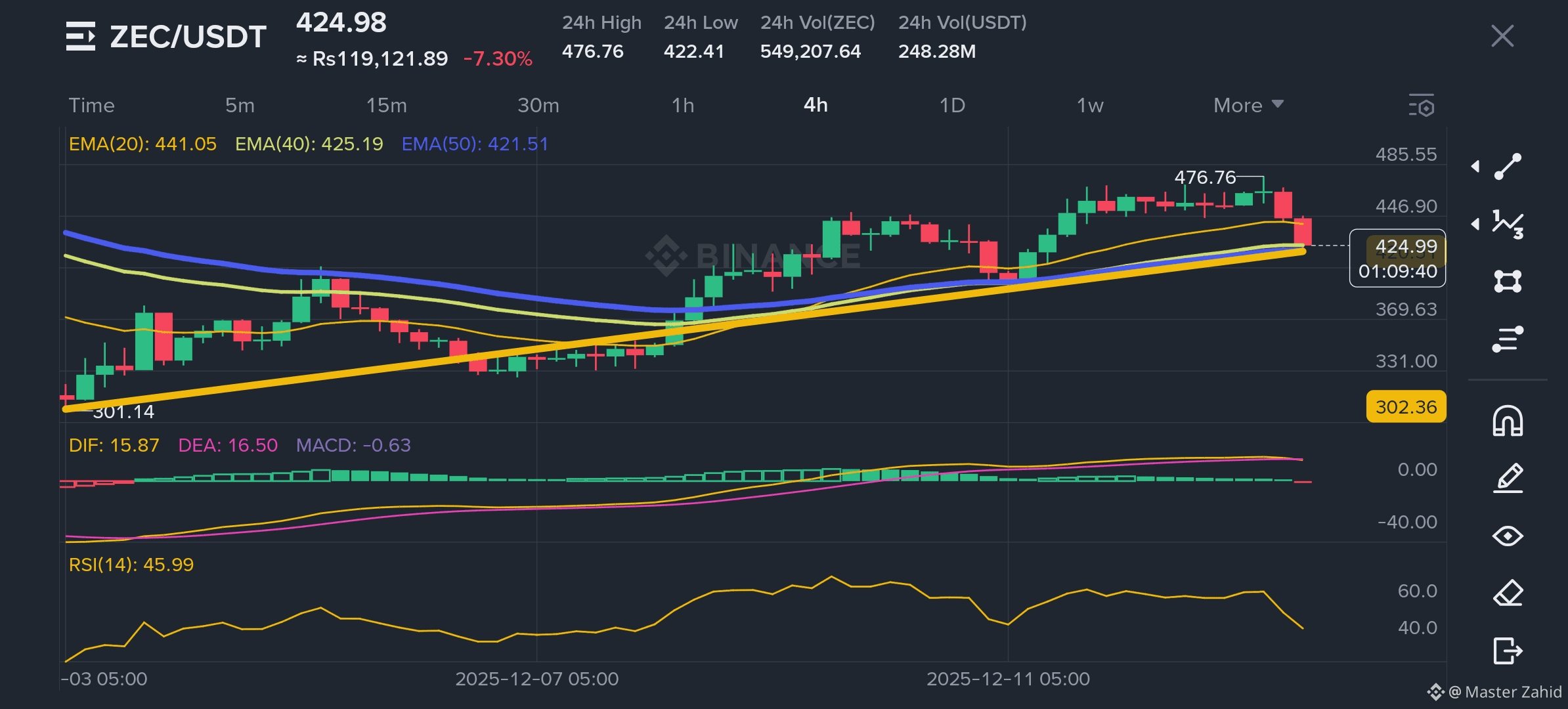The image size is (1568, 709).
Task: Open chart indicator settings icon
Action: point(1422,106)
